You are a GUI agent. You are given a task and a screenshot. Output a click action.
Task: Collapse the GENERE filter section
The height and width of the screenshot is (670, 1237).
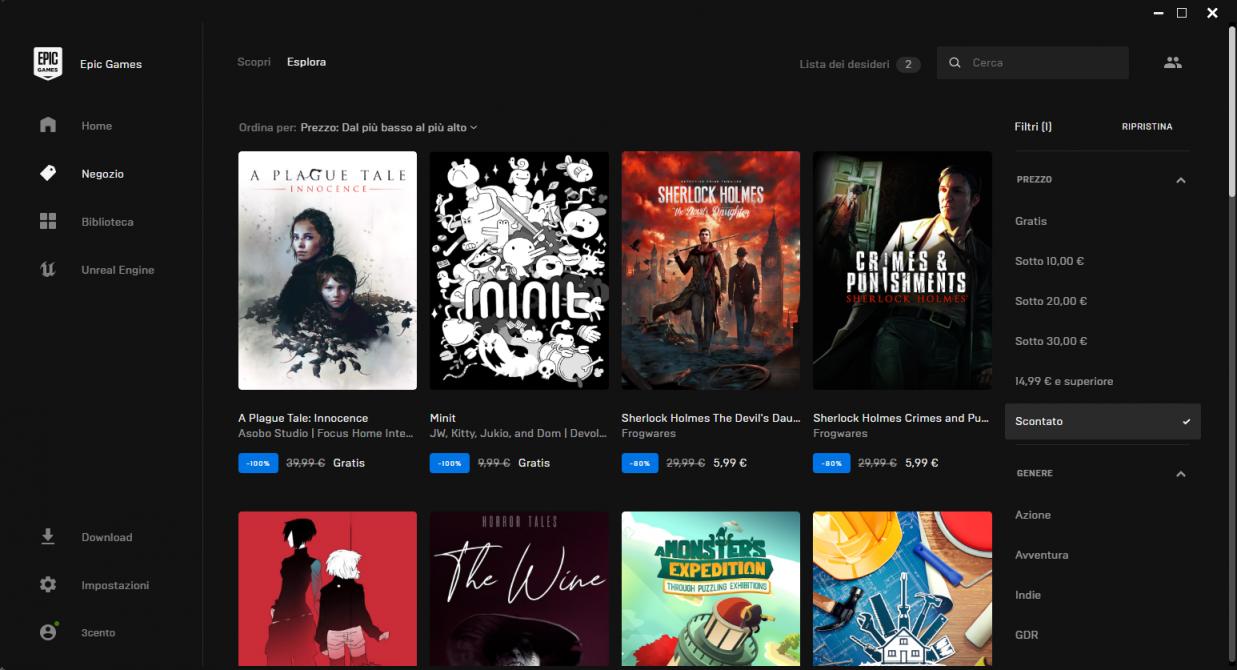(x=1180, y=474)
